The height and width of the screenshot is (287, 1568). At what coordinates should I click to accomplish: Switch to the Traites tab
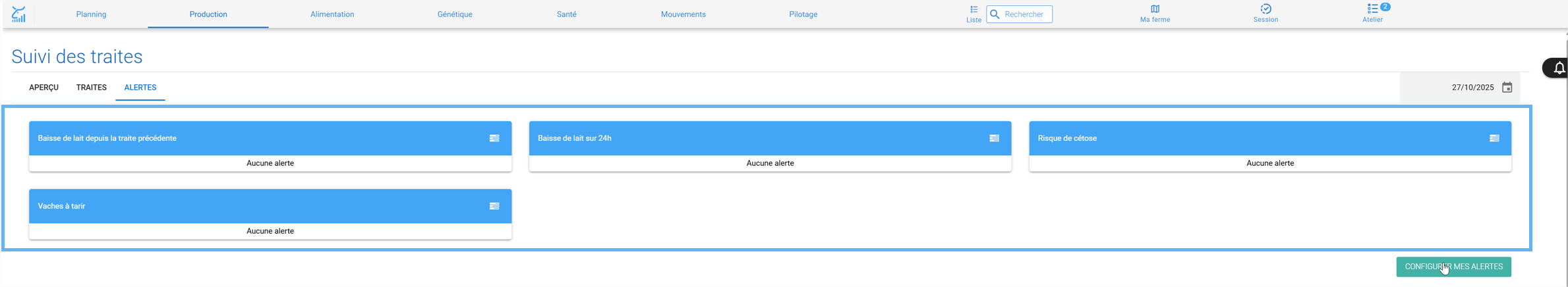click(91, 88)
